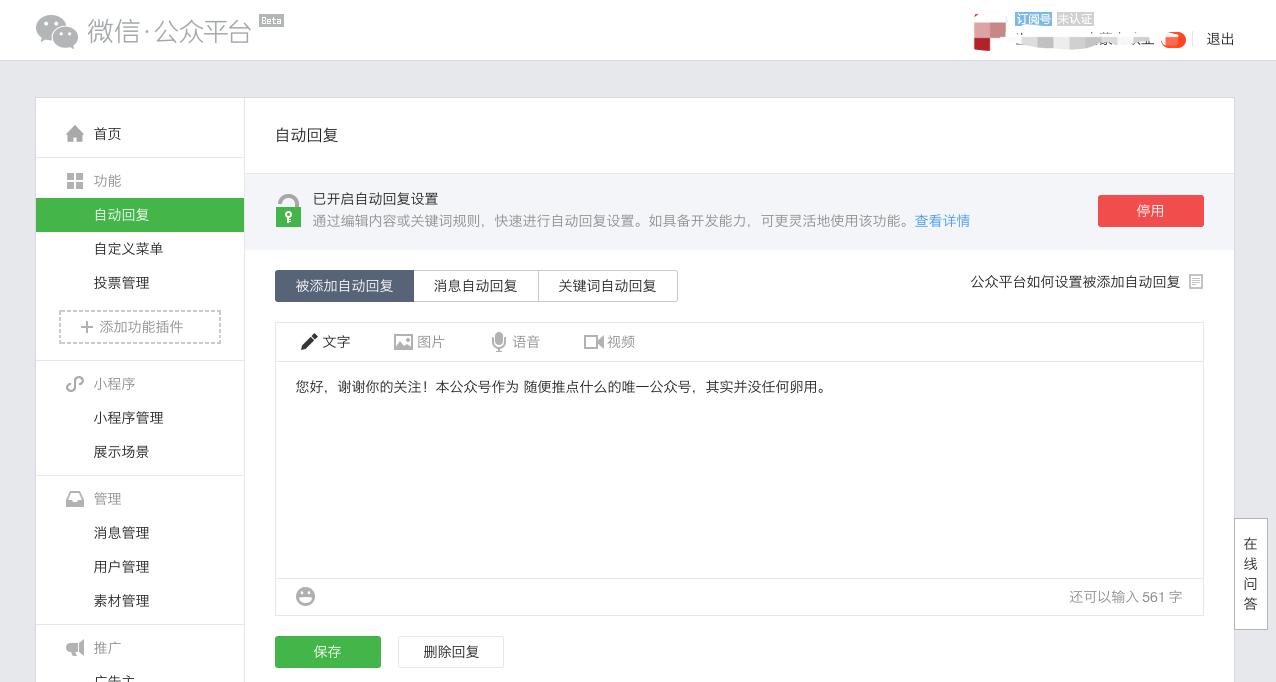Screen dimensions: 1276x682
Task: Open 自定义菜单 in the sidebar
Action: [128, 249]
